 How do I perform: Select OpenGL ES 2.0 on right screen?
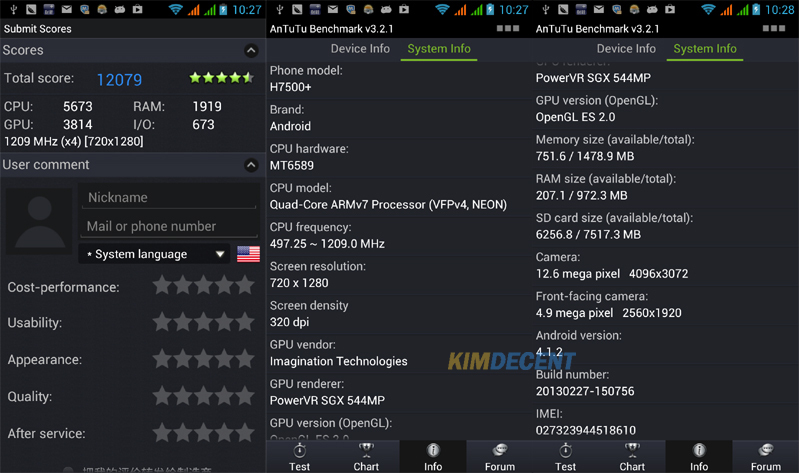point(576,117)
